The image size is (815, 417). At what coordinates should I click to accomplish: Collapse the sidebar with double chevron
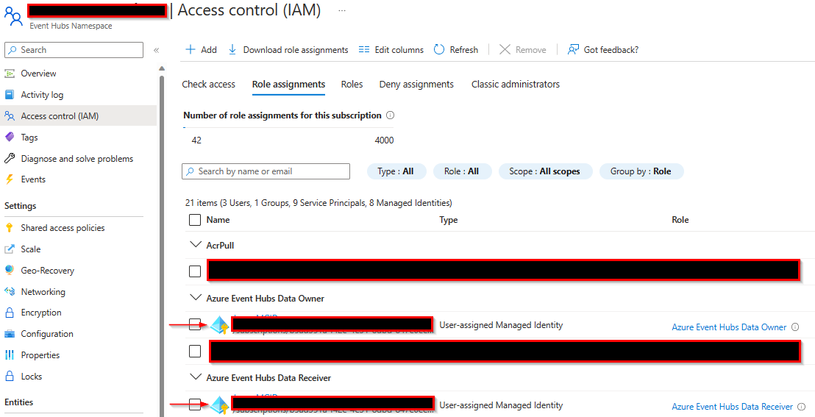(x=156, y=50)
